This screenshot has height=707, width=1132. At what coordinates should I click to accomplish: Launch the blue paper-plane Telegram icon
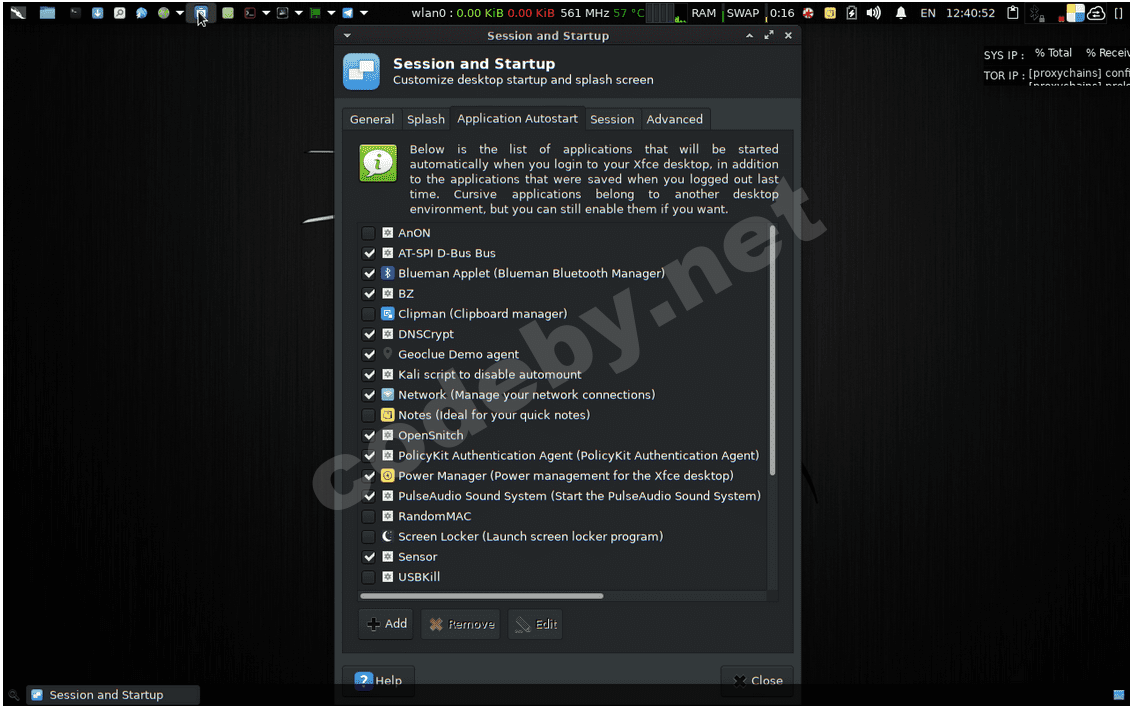tap(347, 13)
